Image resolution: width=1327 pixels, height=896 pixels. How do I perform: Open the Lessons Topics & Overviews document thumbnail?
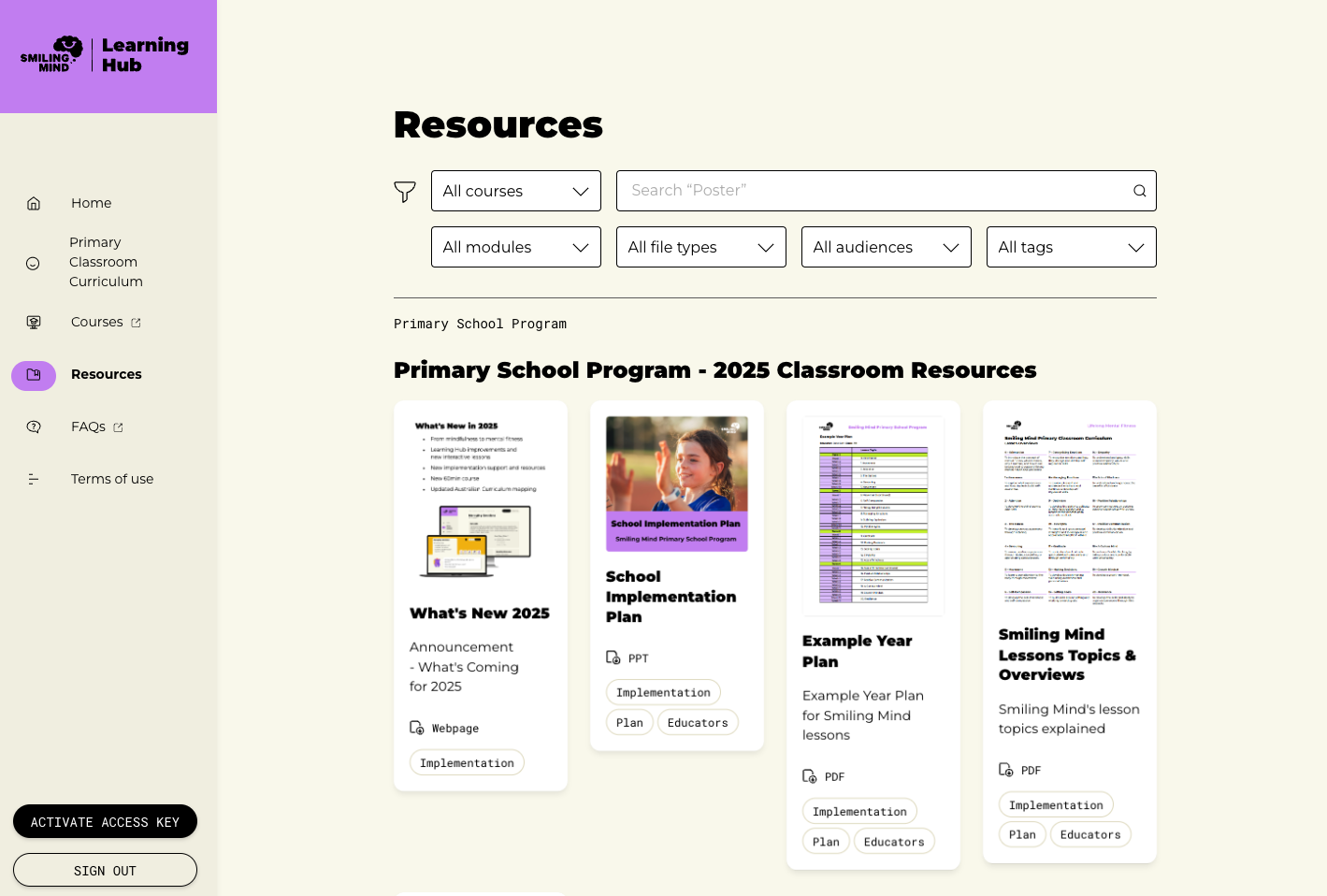point(1070,513)
